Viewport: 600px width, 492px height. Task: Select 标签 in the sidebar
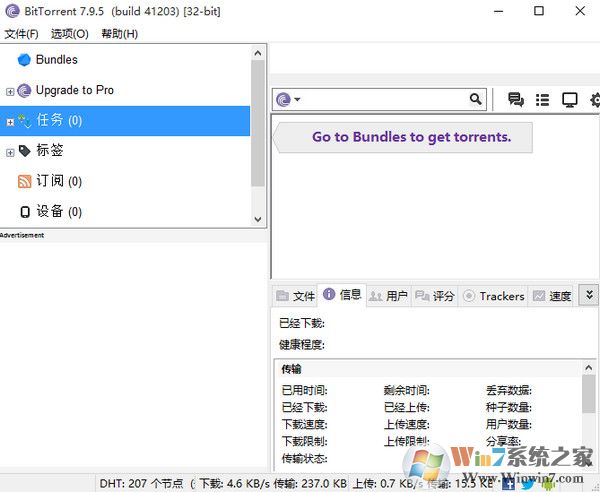click(50, 150)
